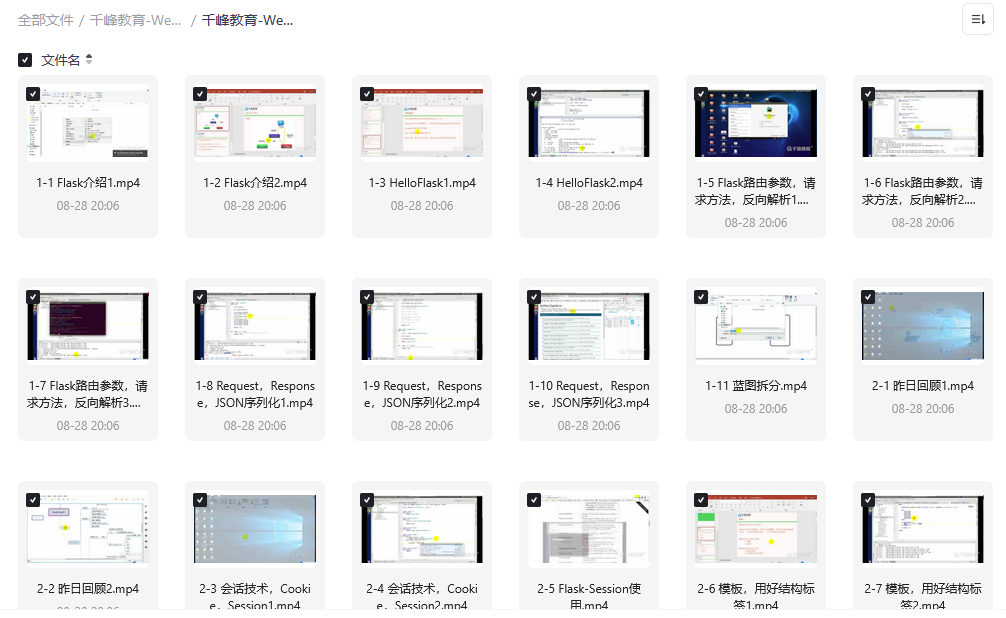Toggle the list view mode icon
This screenshot has width=1006, height=618.
click(977, 19)
